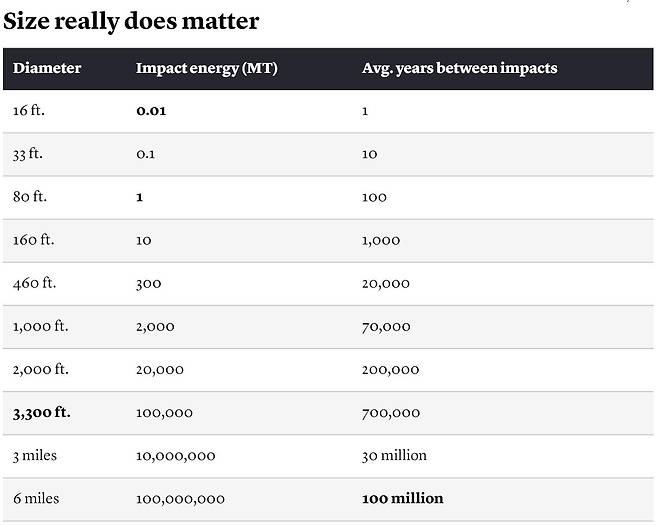658x526 pixels.
Task: Click the 700,000 years value
Action: 391,413
